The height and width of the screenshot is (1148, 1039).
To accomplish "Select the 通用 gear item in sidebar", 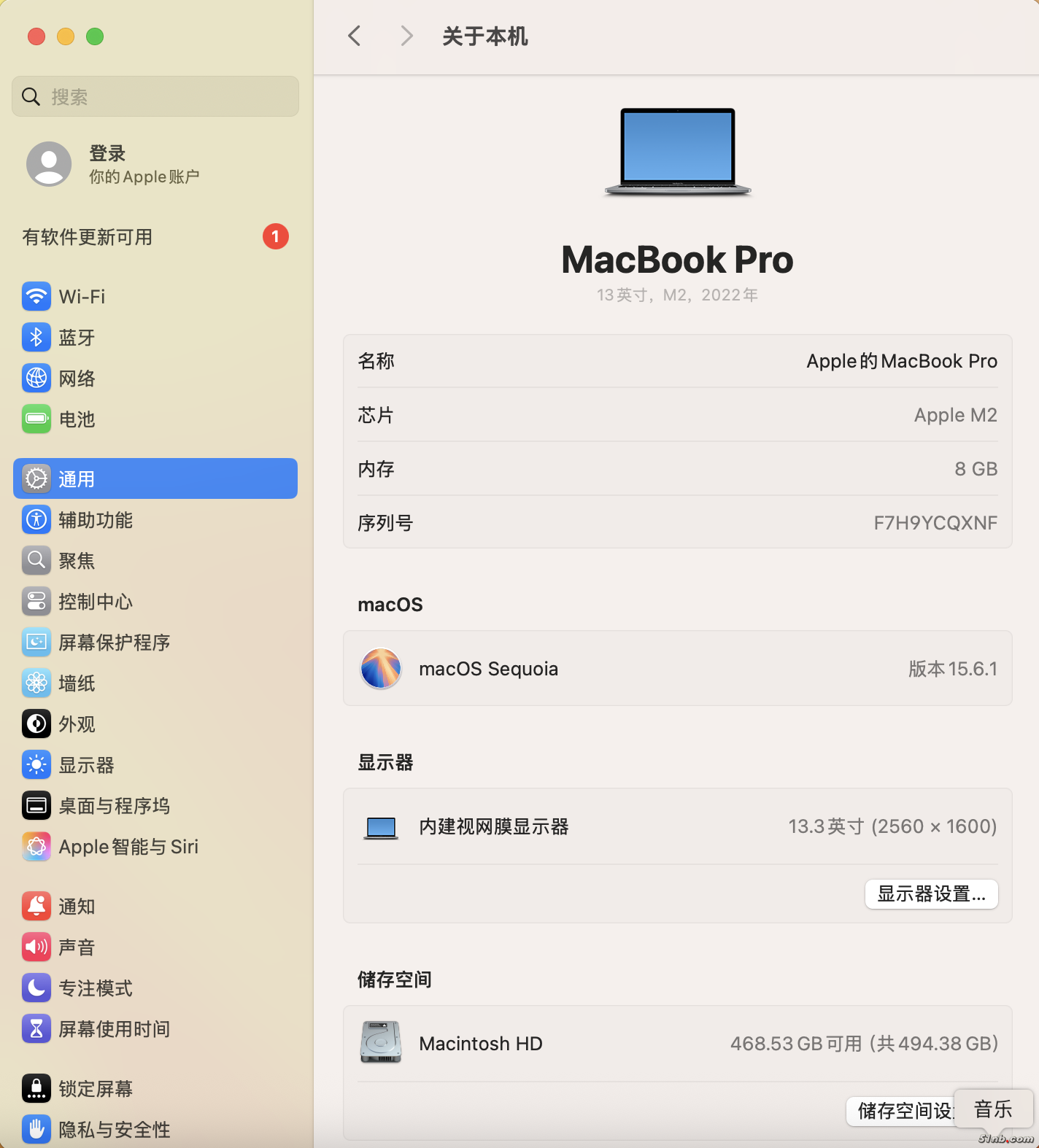I will [x=155, y=478].
